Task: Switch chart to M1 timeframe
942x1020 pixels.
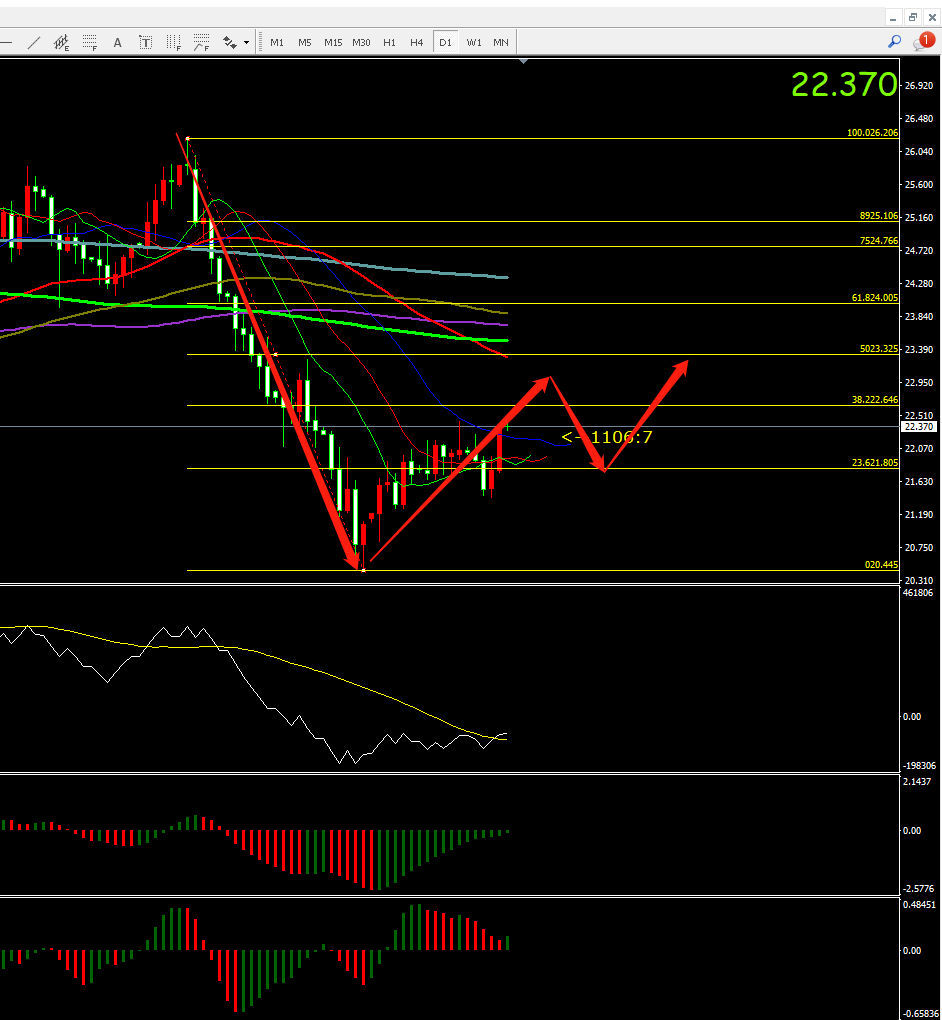Action: tap(277, 42)
